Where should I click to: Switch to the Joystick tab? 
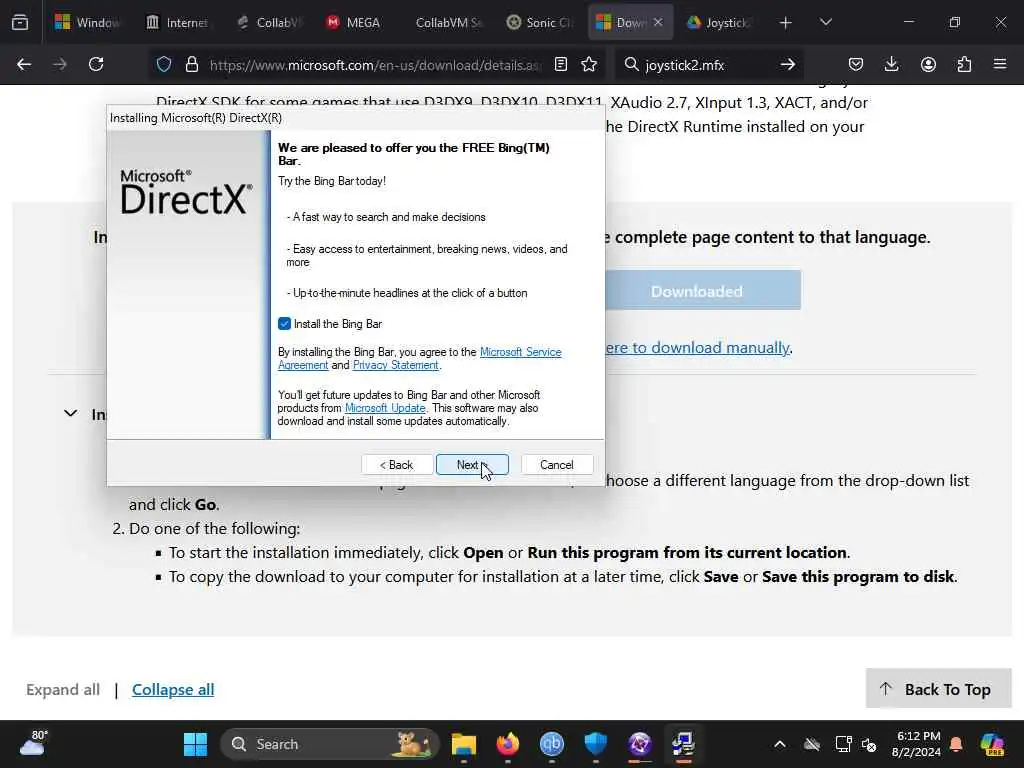pyautogui.click(x=718, y=22)
